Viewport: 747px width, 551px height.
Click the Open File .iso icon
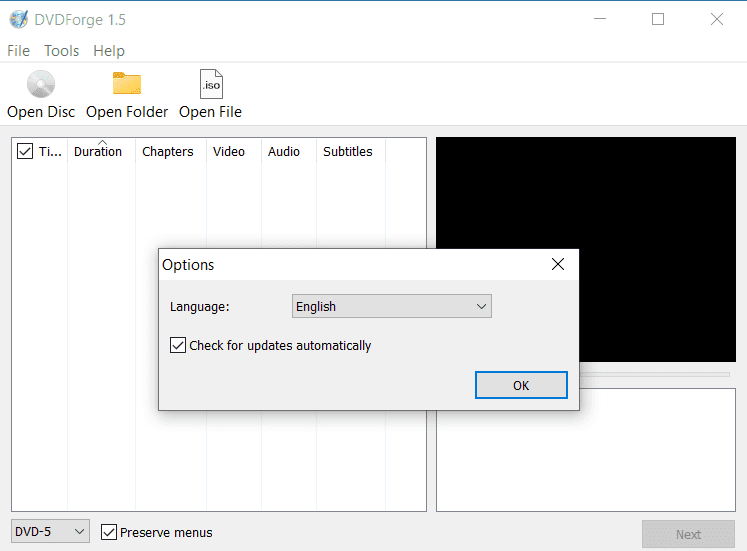point(211,84)
